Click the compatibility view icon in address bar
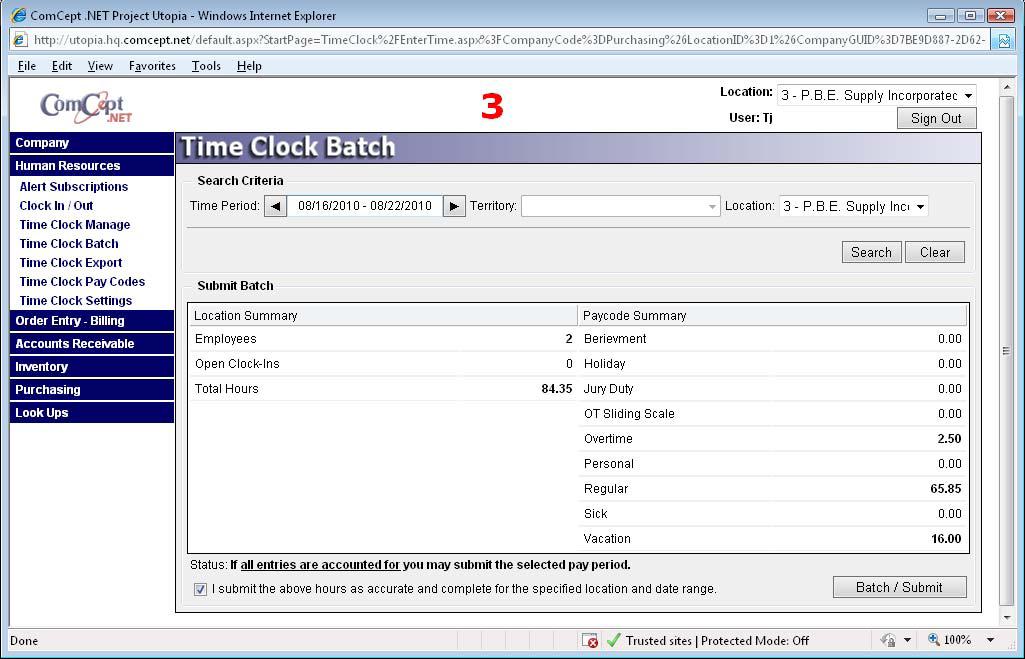Viewport: 1025px width, 659px height. 1004,40
